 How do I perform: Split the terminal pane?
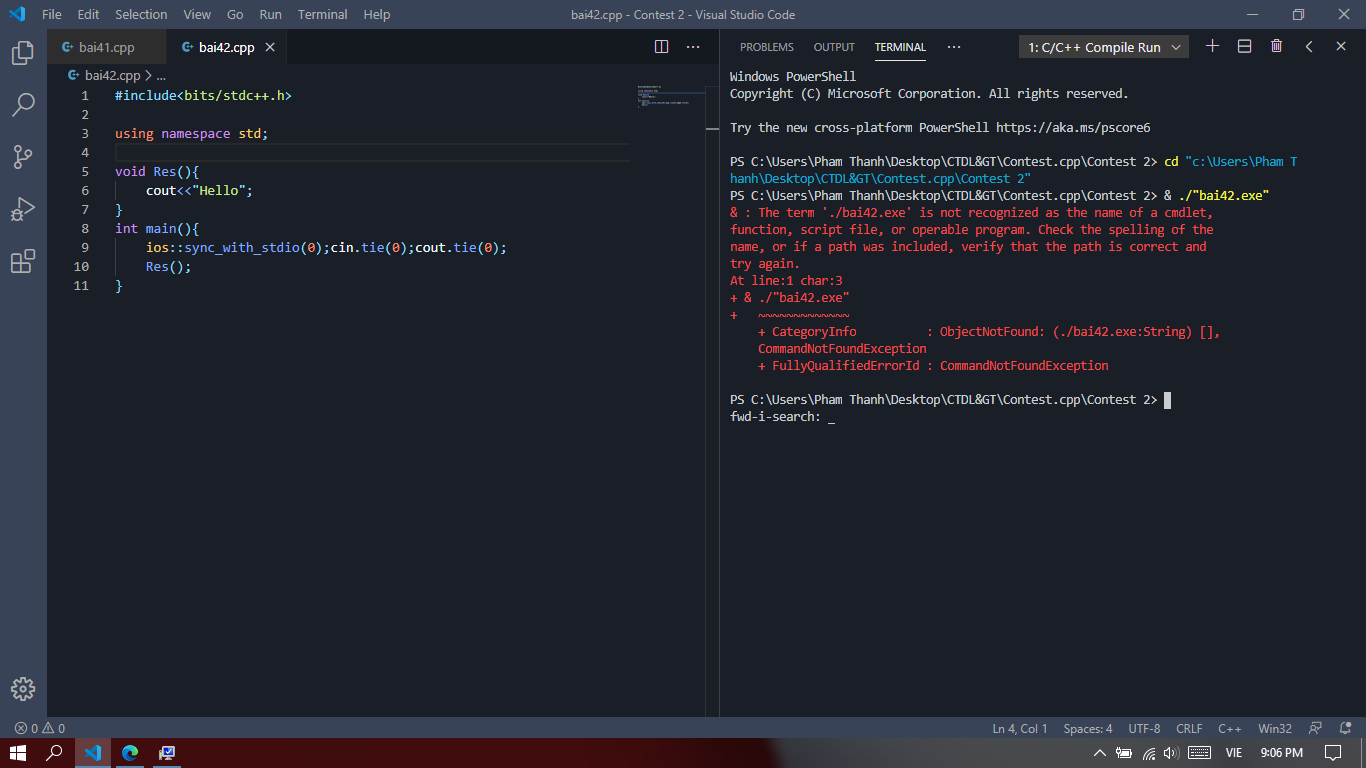[1244, 46]
